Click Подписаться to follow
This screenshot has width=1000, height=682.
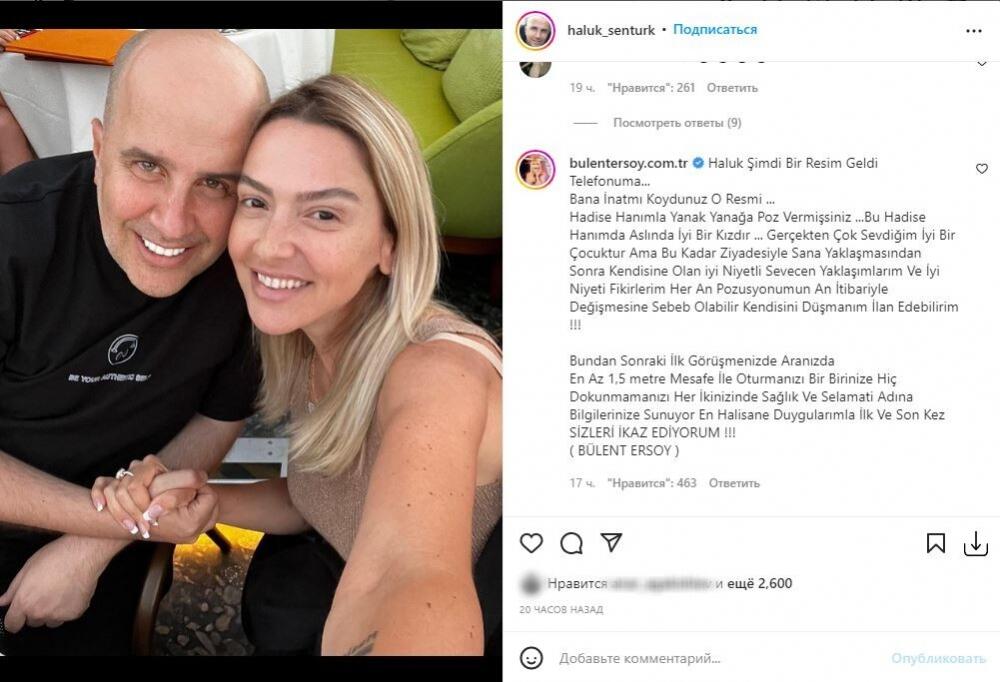pyautogui.click(x=715, y=29)
